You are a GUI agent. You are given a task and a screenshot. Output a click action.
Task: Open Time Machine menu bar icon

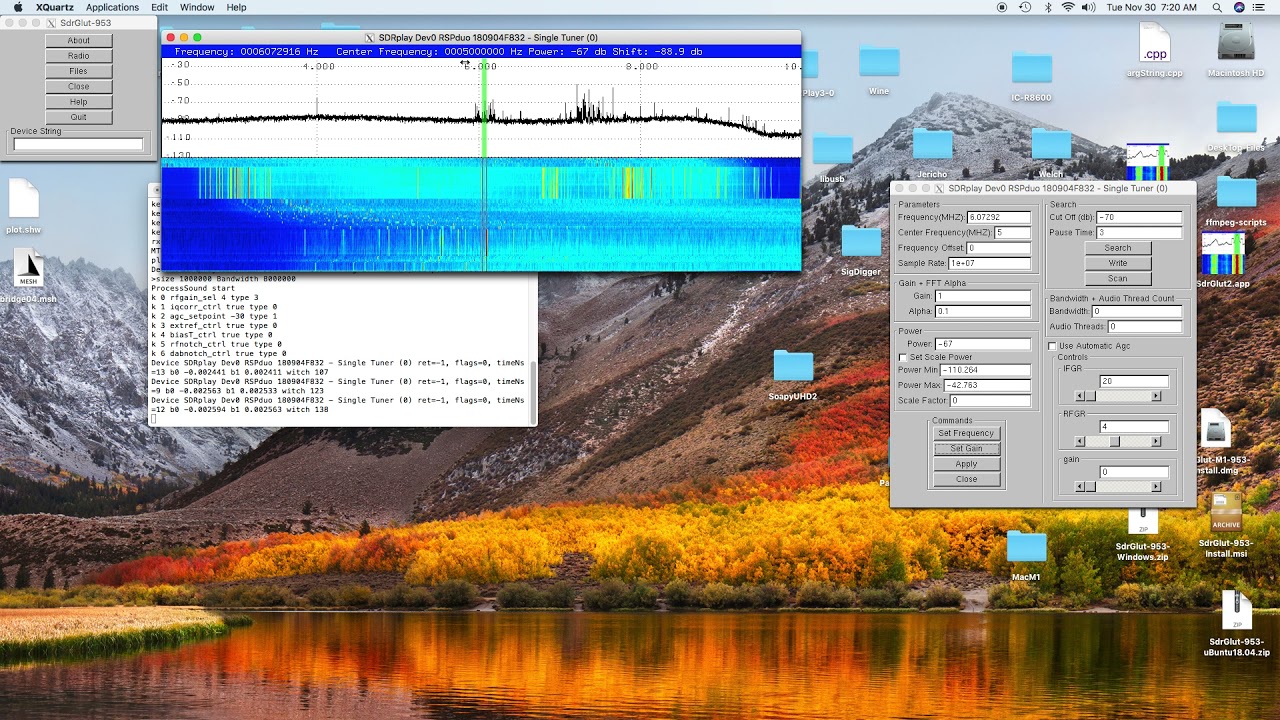[1025, 7]
